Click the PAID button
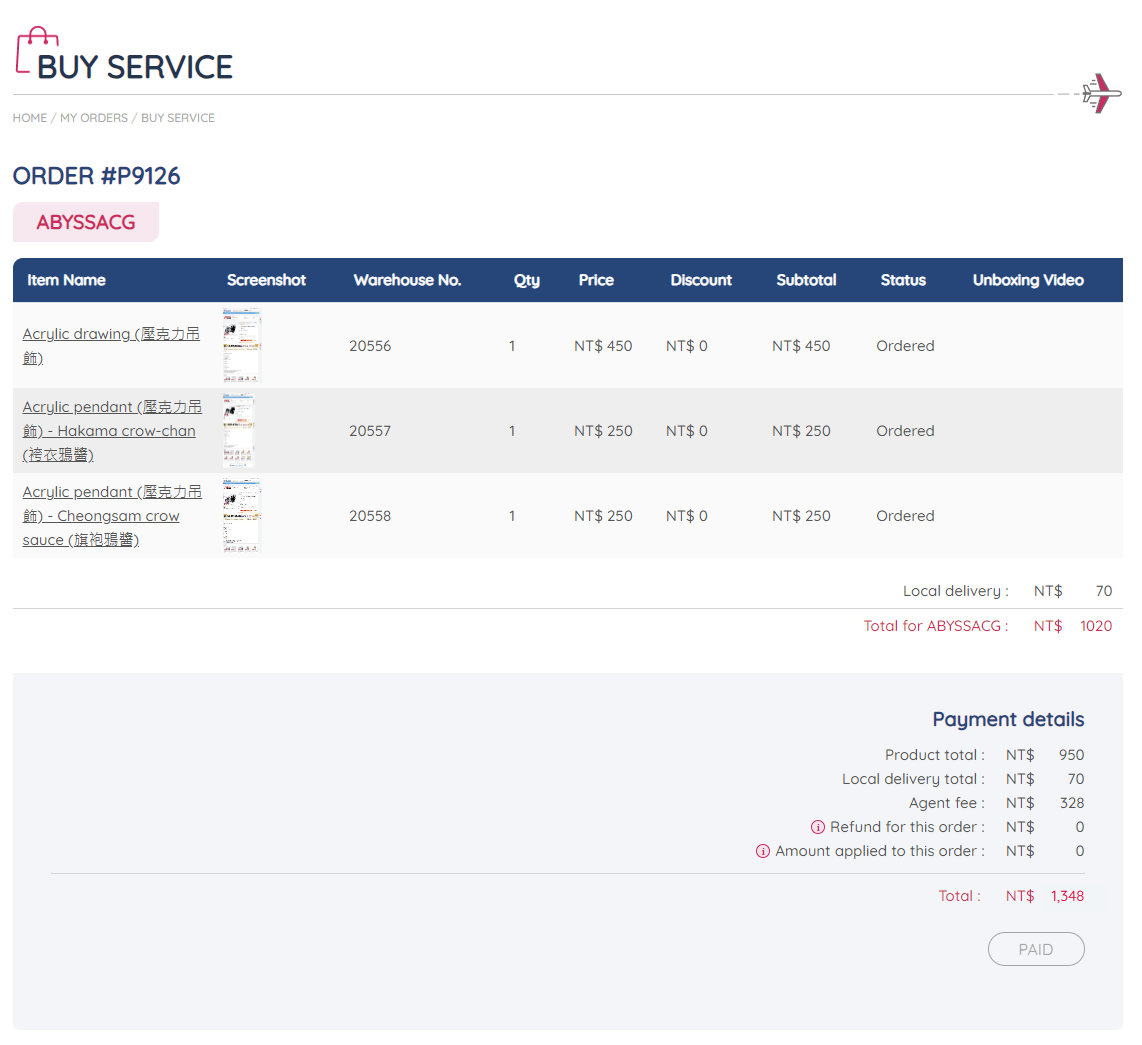The image size is (1142, 1045). [x=1035, y=949]
